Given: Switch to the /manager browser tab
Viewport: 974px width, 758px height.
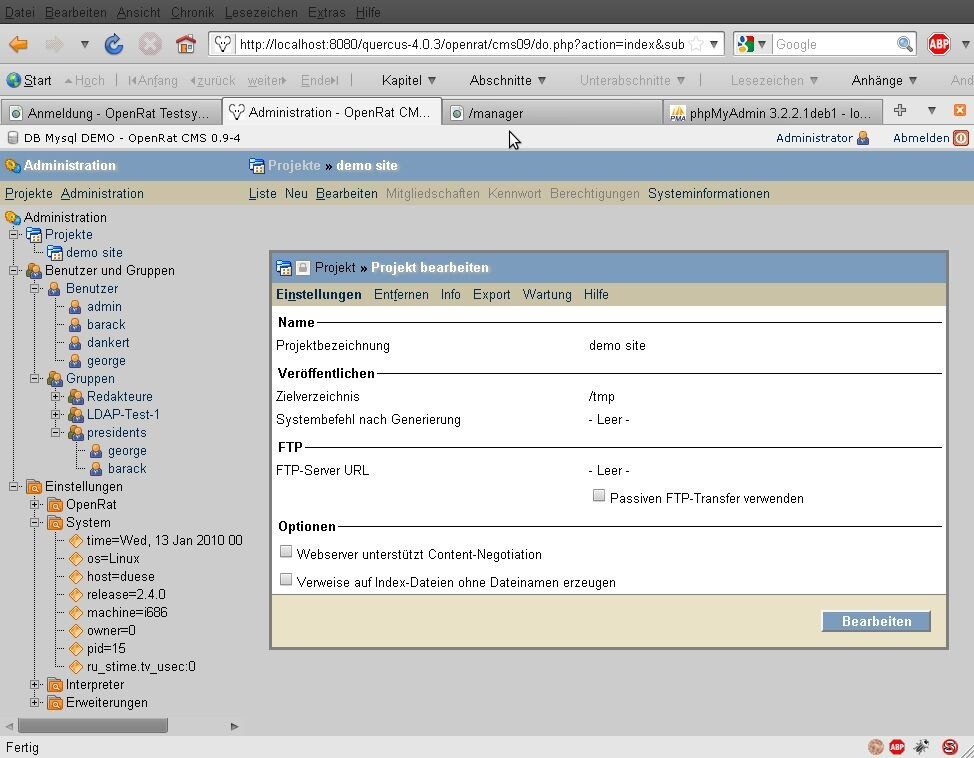Looking at the screenshot, I should (552, 113).
